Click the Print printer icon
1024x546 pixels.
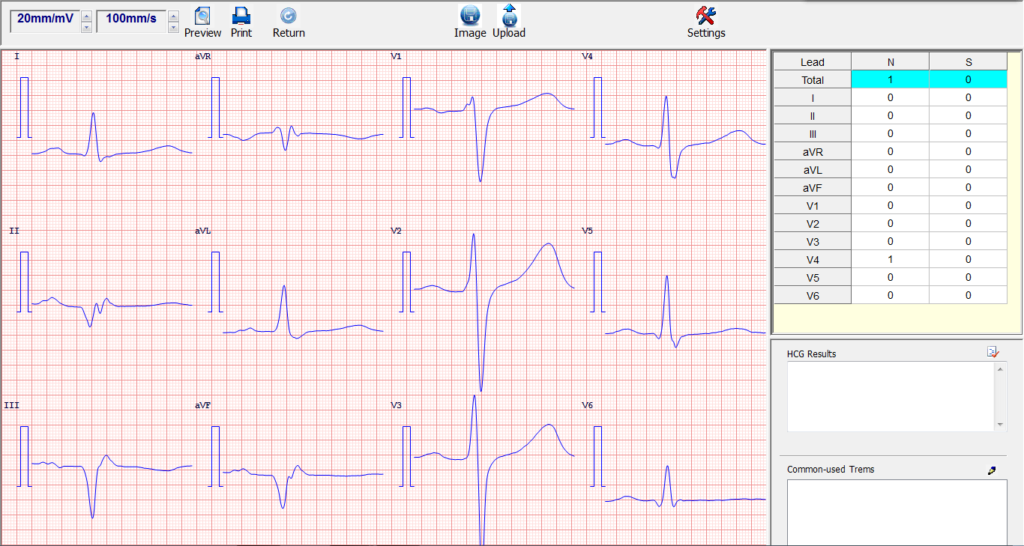[241, 16]
